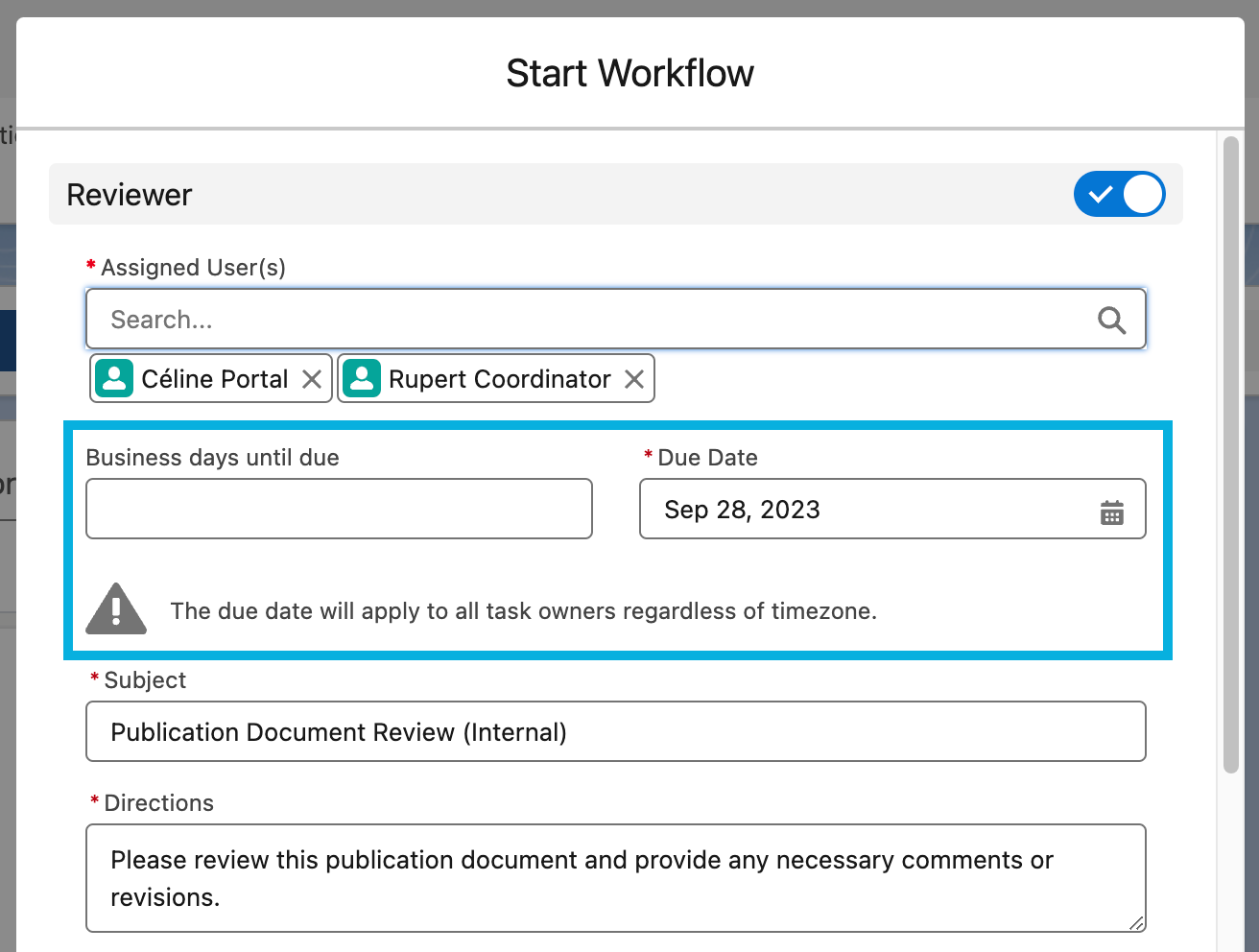Click the due date timezone warning message
1259x952 pixels.
pyautogui.click(x=523, y=611)
